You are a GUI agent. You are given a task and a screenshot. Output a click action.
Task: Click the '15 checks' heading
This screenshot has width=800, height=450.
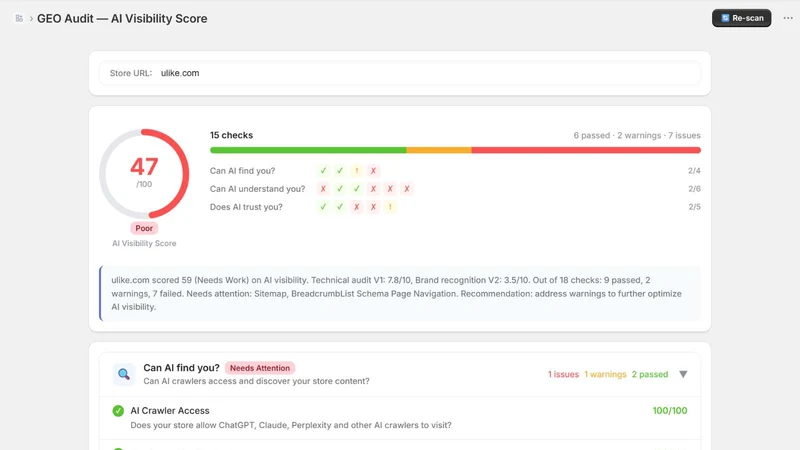[231, 135]
